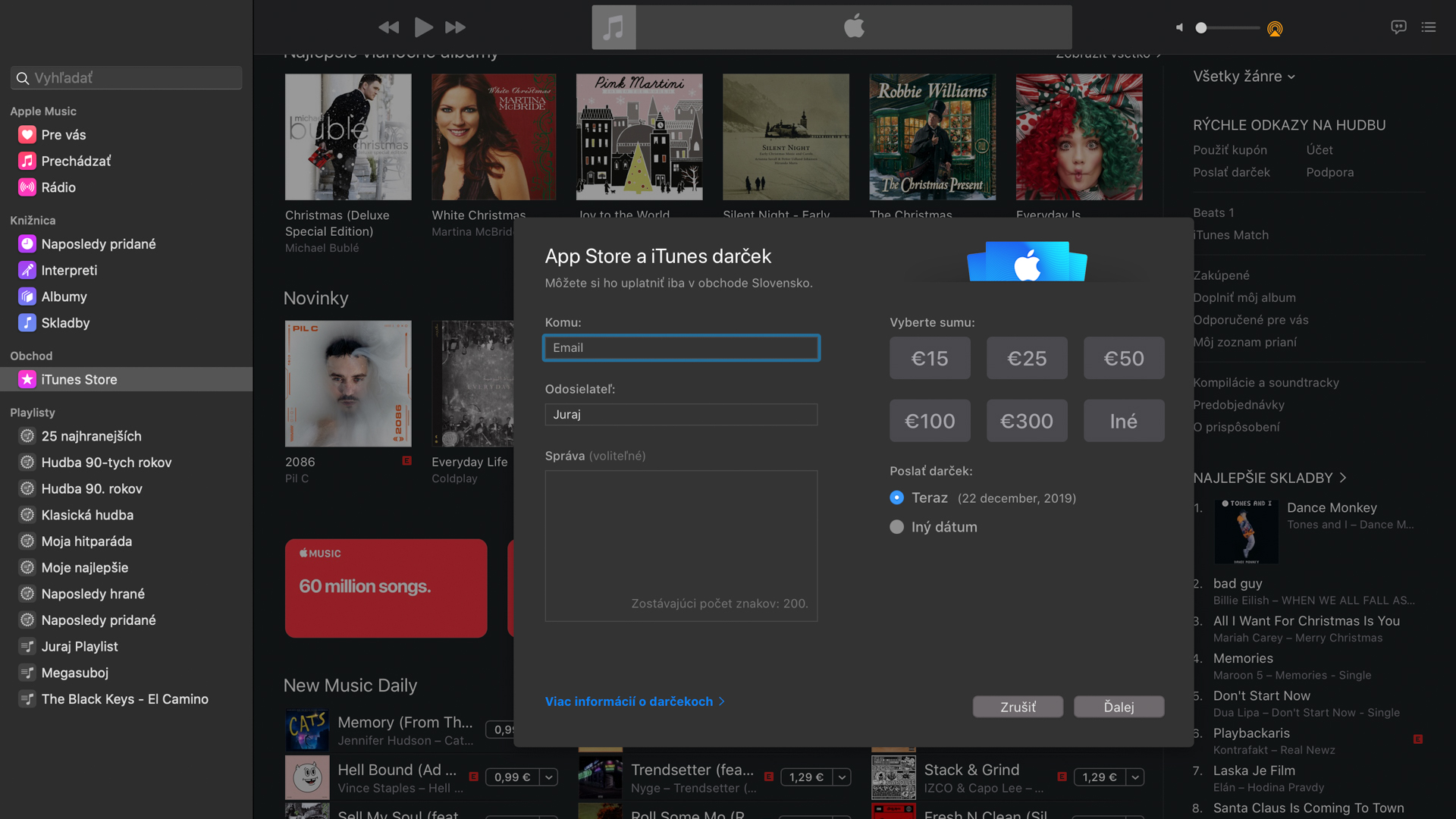Open Účet quick link
Screen dimensions: 1456x819
pos(1319,150)
